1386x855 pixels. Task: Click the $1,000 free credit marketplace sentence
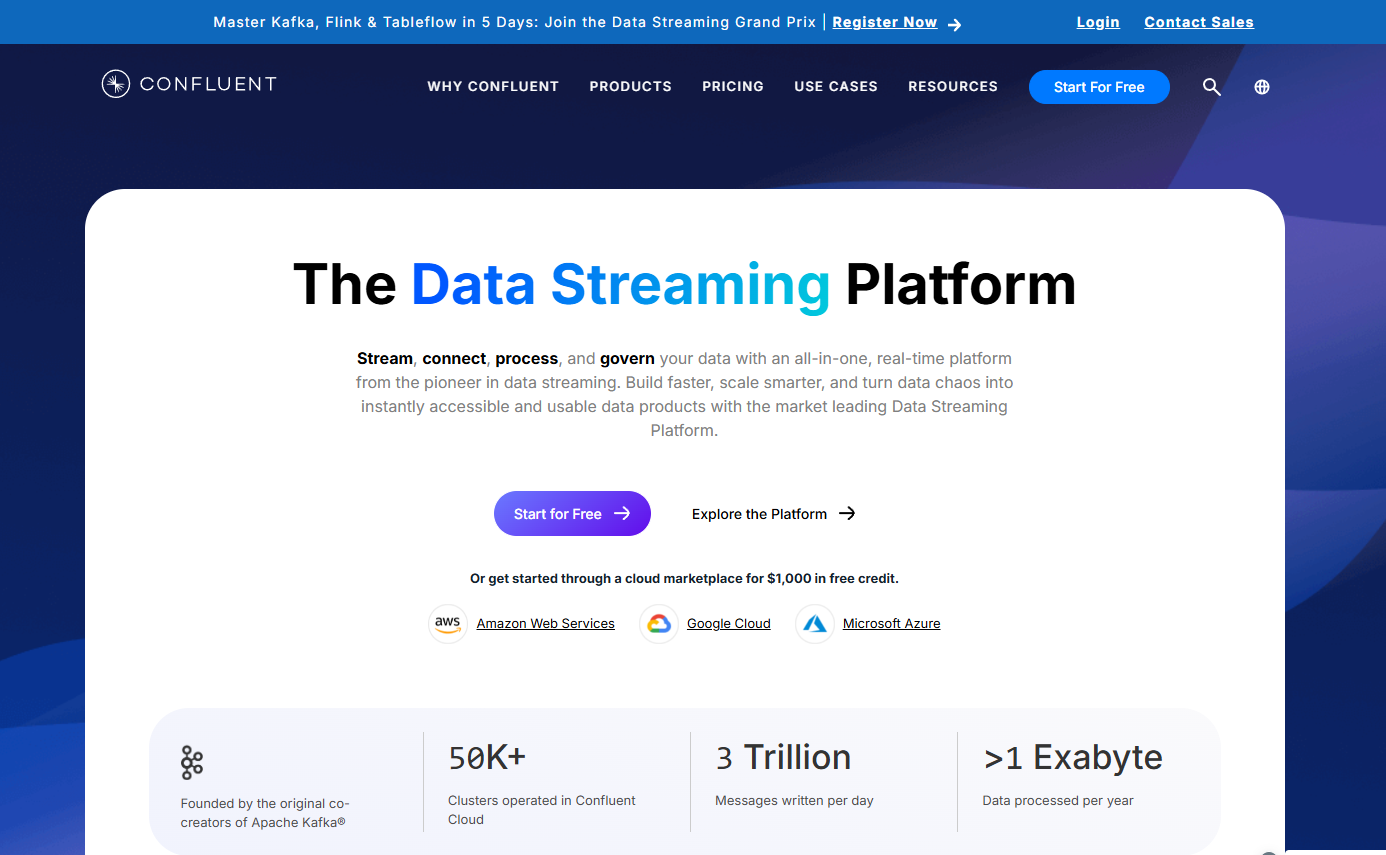click(684, 578)
